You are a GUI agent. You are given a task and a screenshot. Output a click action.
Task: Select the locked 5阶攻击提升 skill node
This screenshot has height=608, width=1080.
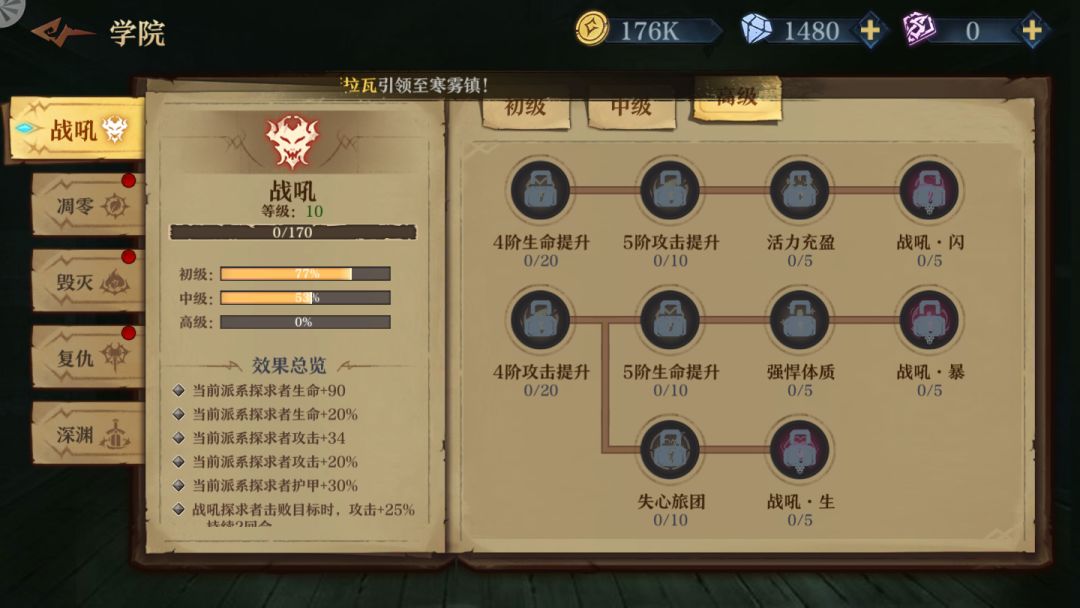click(670, 190)
